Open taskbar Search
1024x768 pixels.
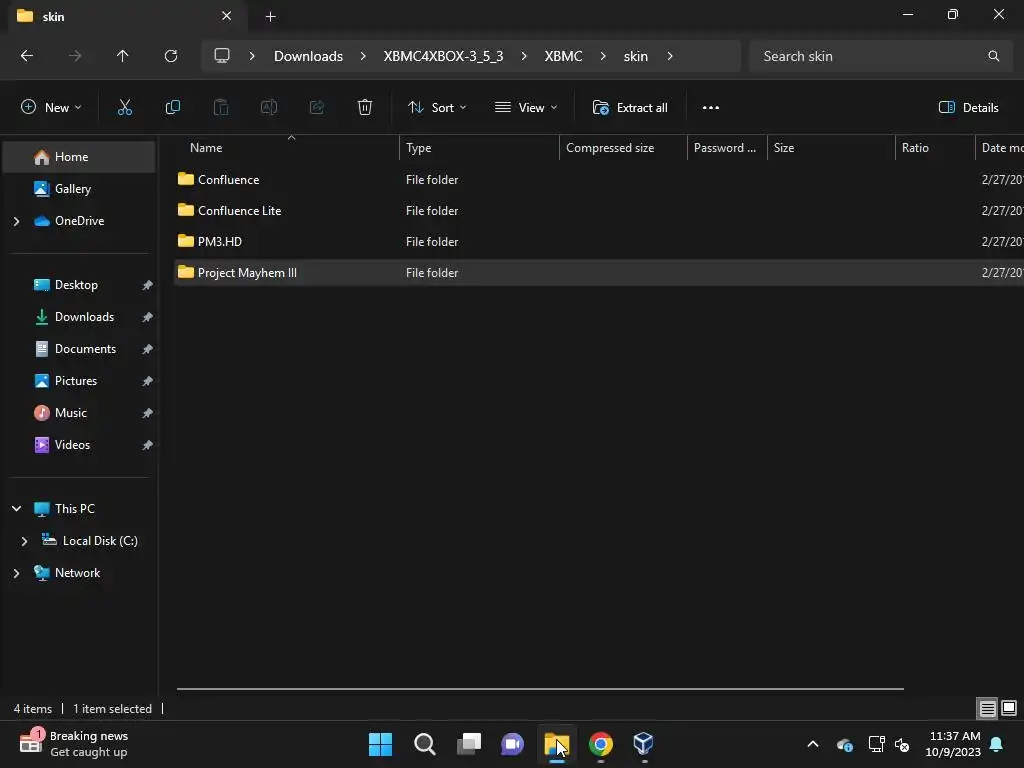point(424,744)
